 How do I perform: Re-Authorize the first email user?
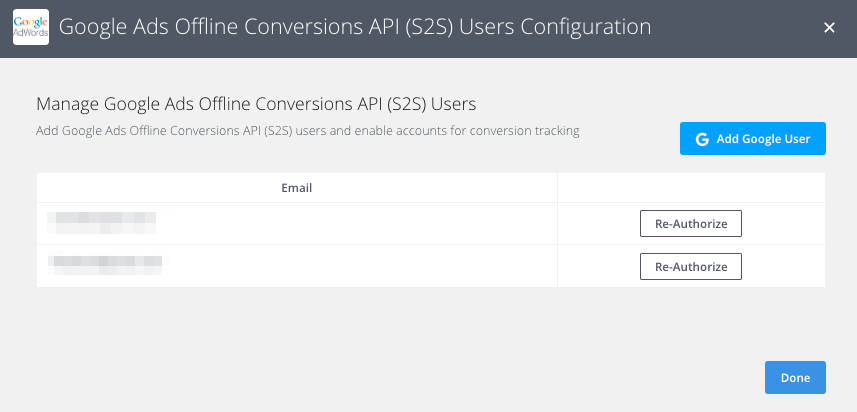tap(691, 223)
